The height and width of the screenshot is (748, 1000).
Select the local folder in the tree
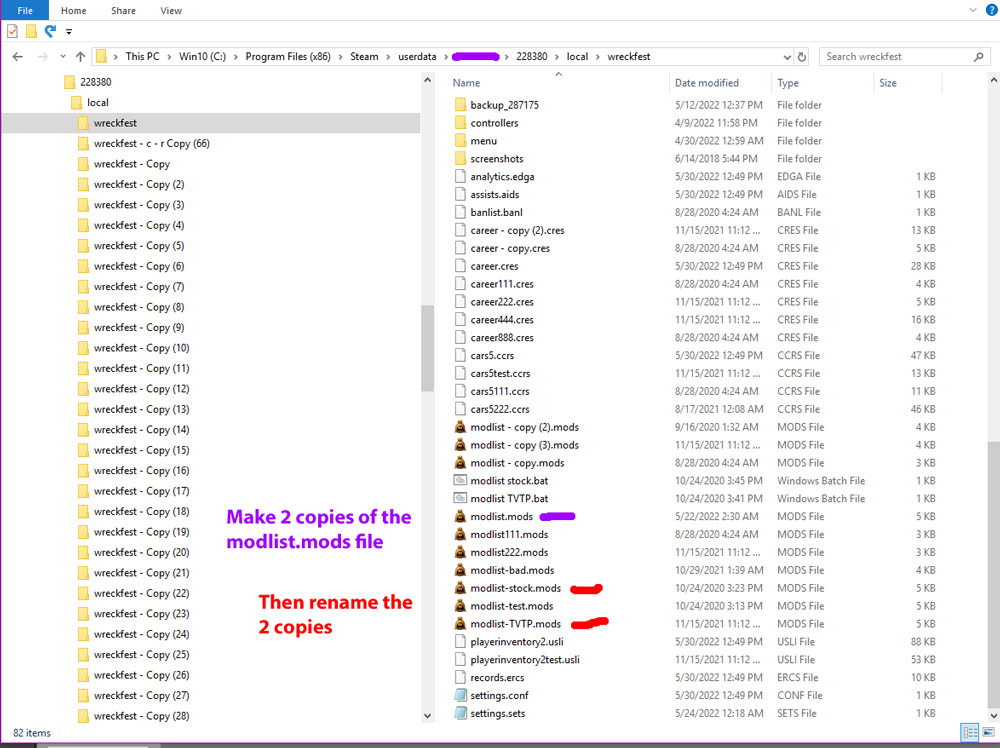pos(98,103)
